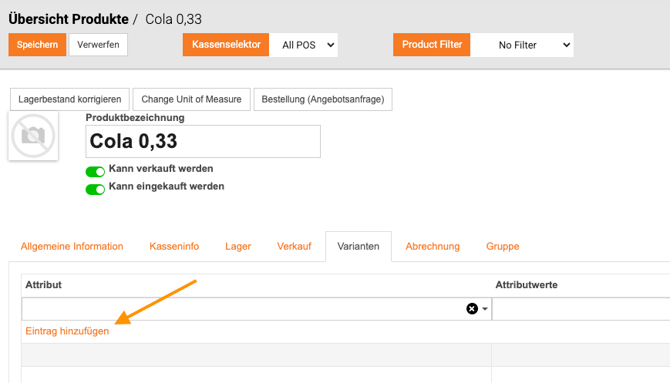Click the Produktbezeichnung 'Cola 0,33' field
Image resolution: width=670 pixels, height=383 pixels.
pyautogui.click(x=203, y=141)
